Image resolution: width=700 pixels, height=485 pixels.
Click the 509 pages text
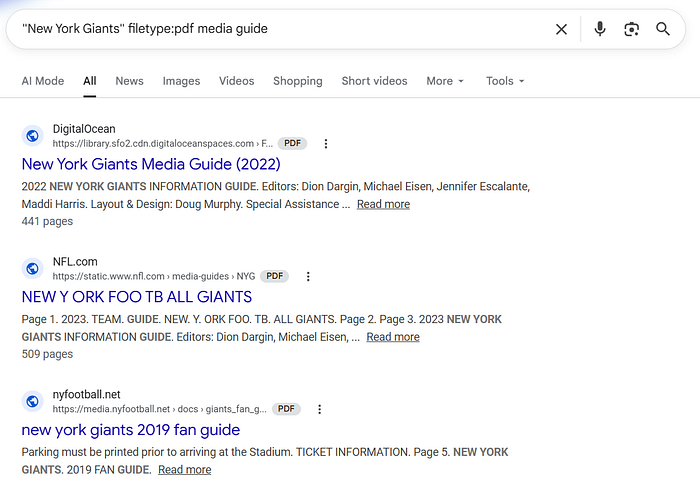pyautogui.click(x=47, y=354)
